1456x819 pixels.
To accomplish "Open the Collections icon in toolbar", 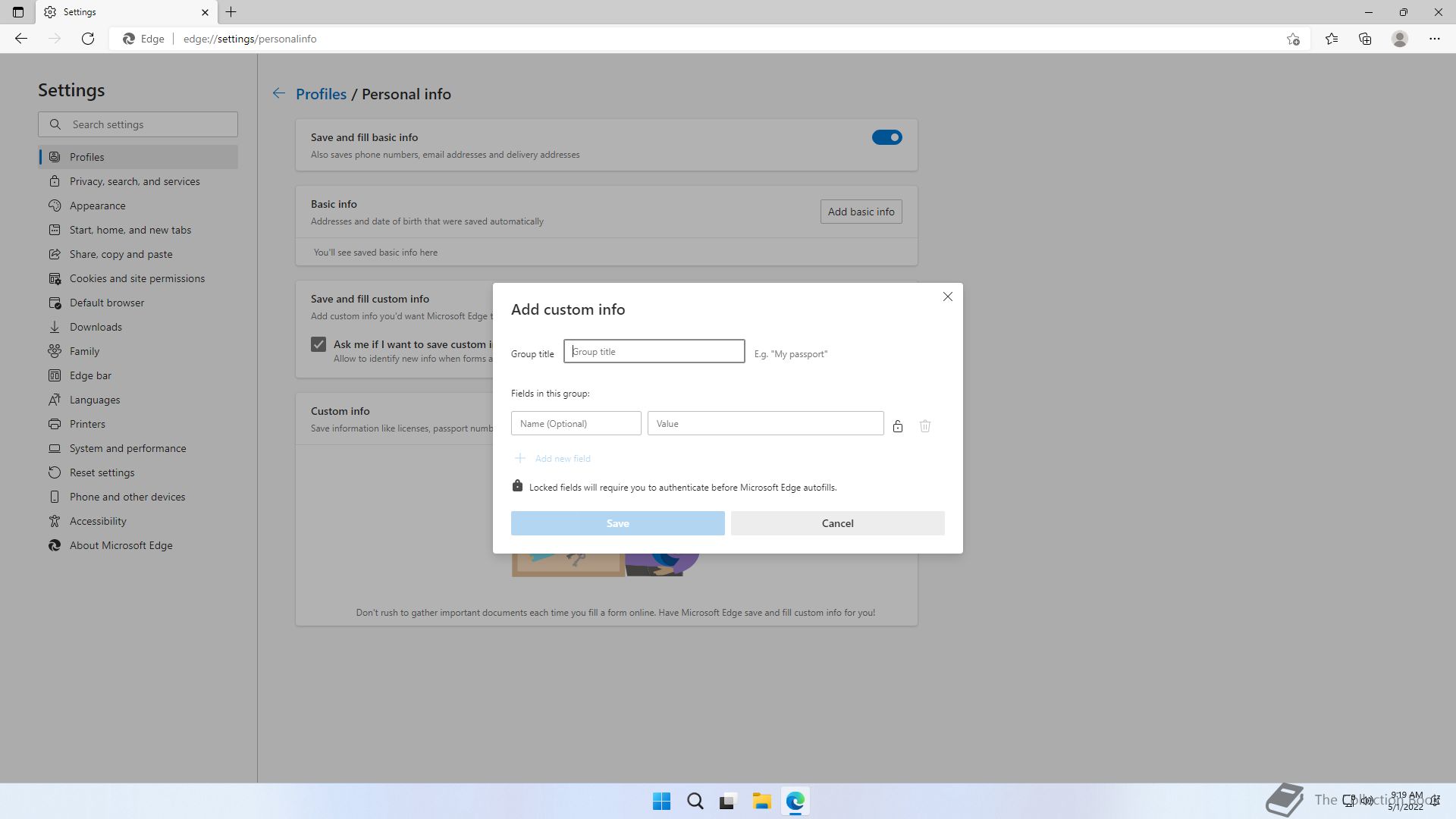I will [1365, 39].
